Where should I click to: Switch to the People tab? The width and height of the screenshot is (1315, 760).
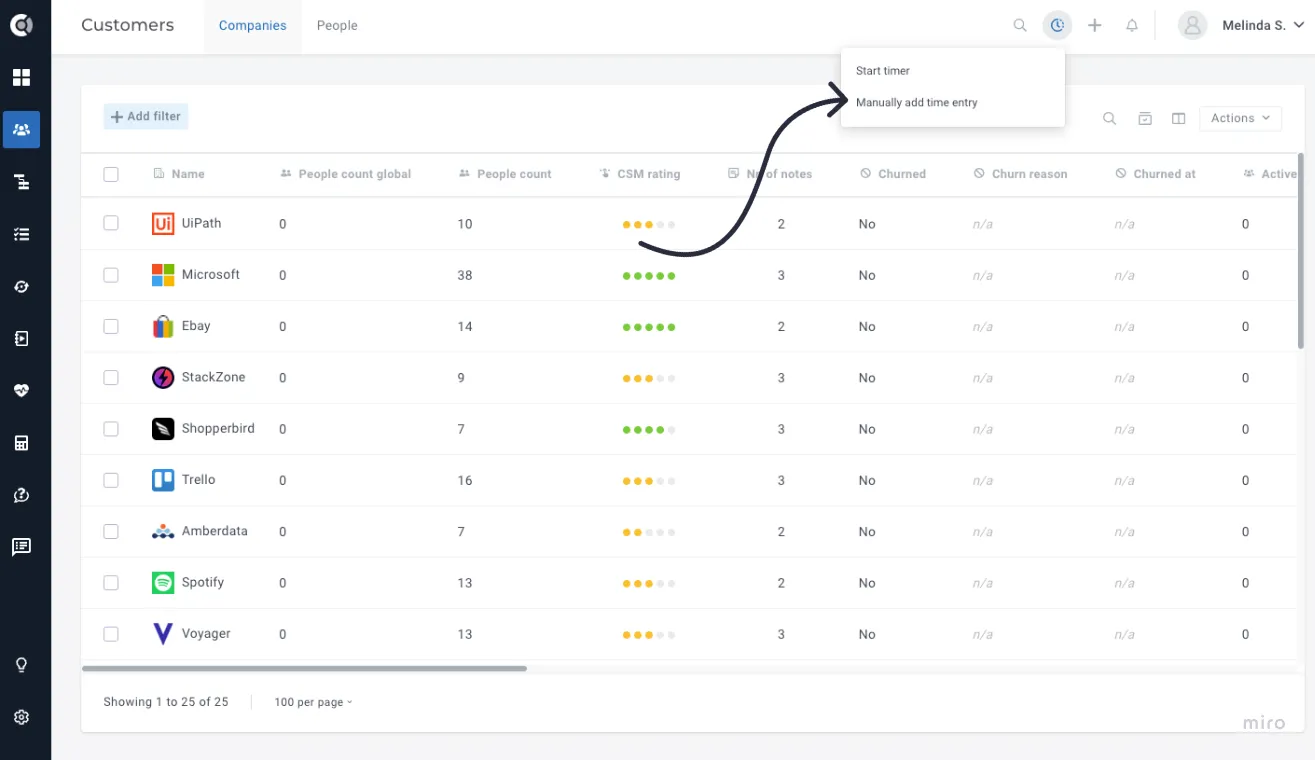(x=337, y=26)
